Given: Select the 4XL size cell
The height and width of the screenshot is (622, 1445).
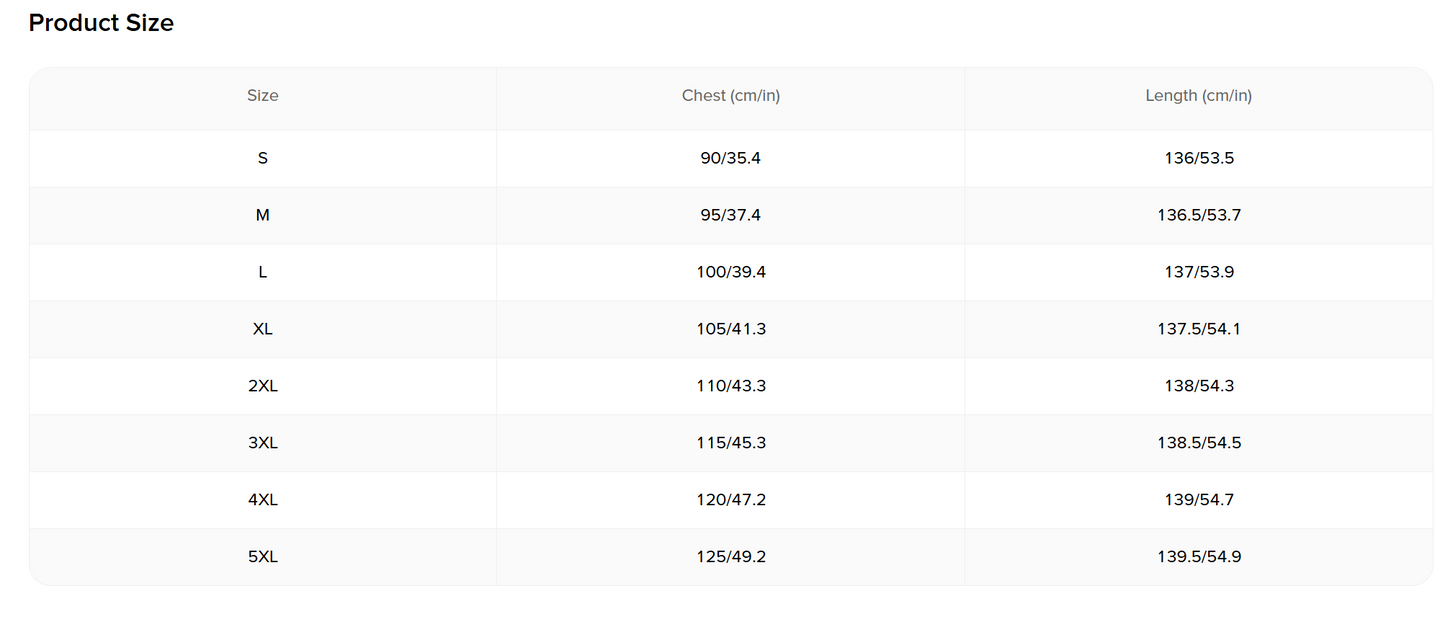Looking at the screenshot, I should coord(263,500).
